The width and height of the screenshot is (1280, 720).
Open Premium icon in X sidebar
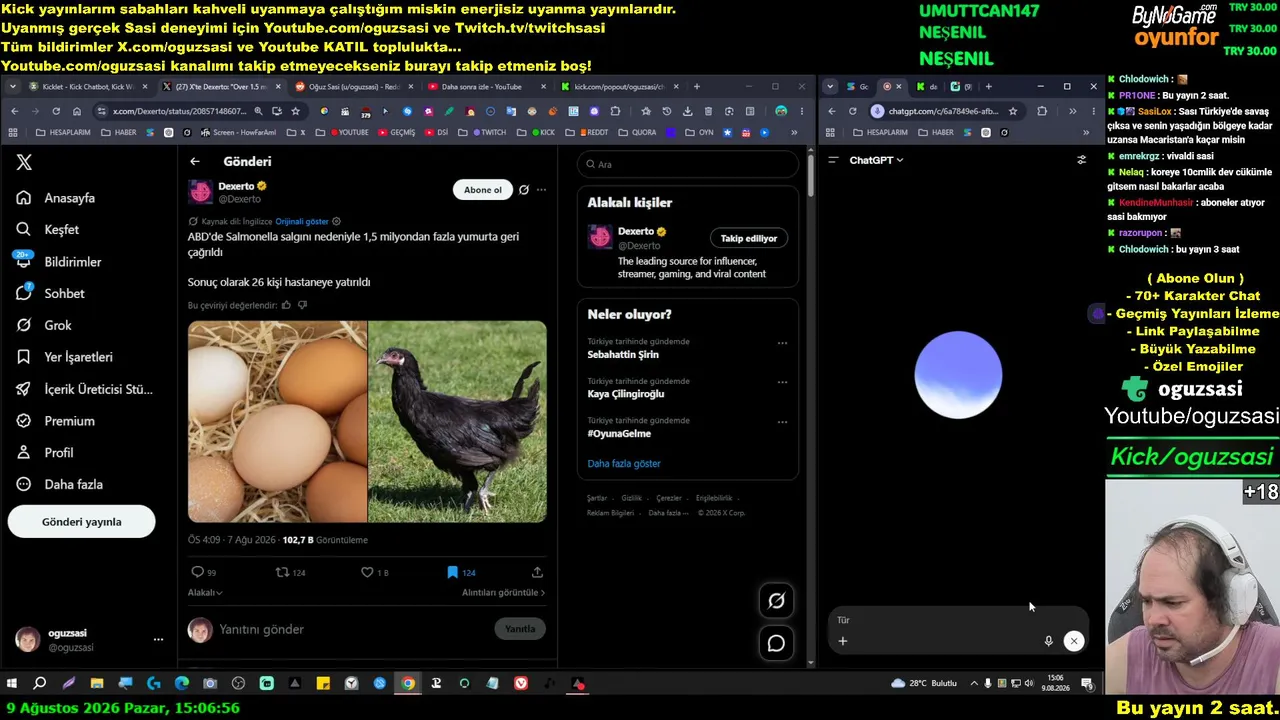pyautogui.click(x=24, y=421)
